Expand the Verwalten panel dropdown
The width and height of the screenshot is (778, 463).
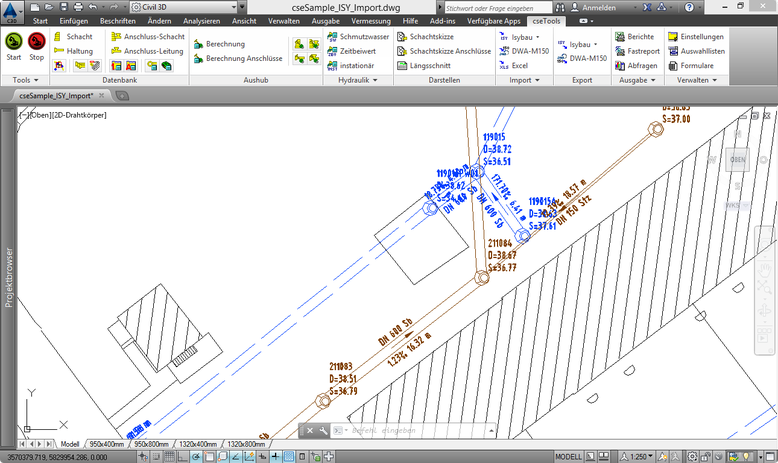tap(697, 80)
